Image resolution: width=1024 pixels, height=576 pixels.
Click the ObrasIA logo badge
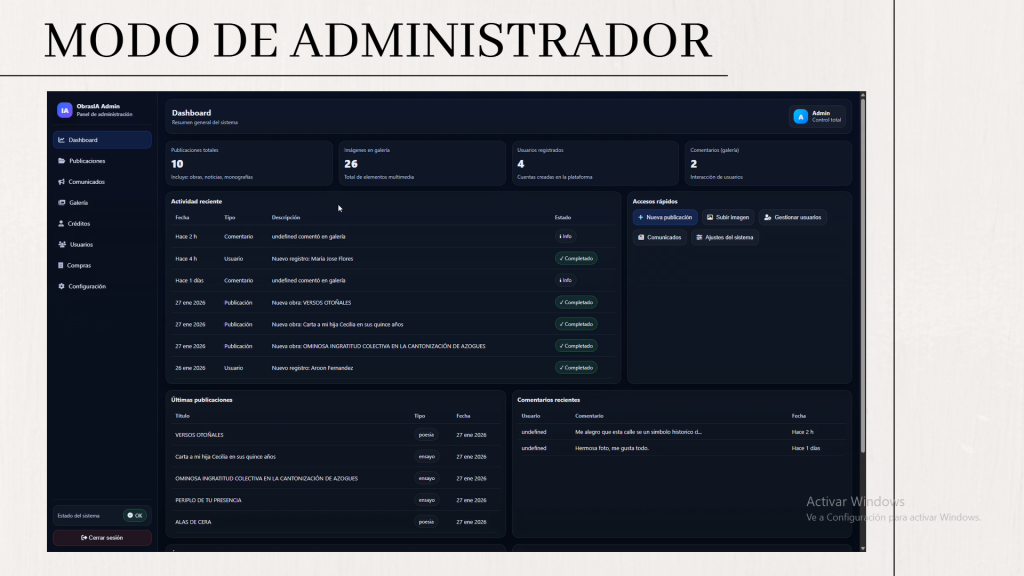click(65, 111)
